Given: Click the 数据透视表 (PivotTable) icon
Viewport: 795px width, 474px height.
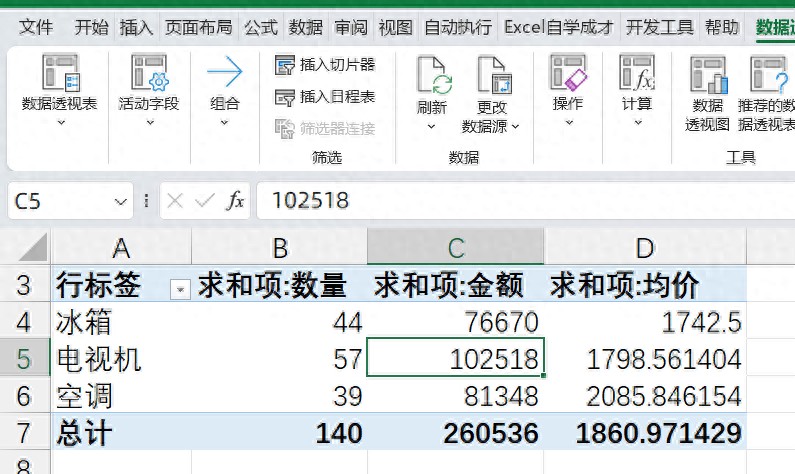Looking at the screenshot, I should [x=59, y=73].
